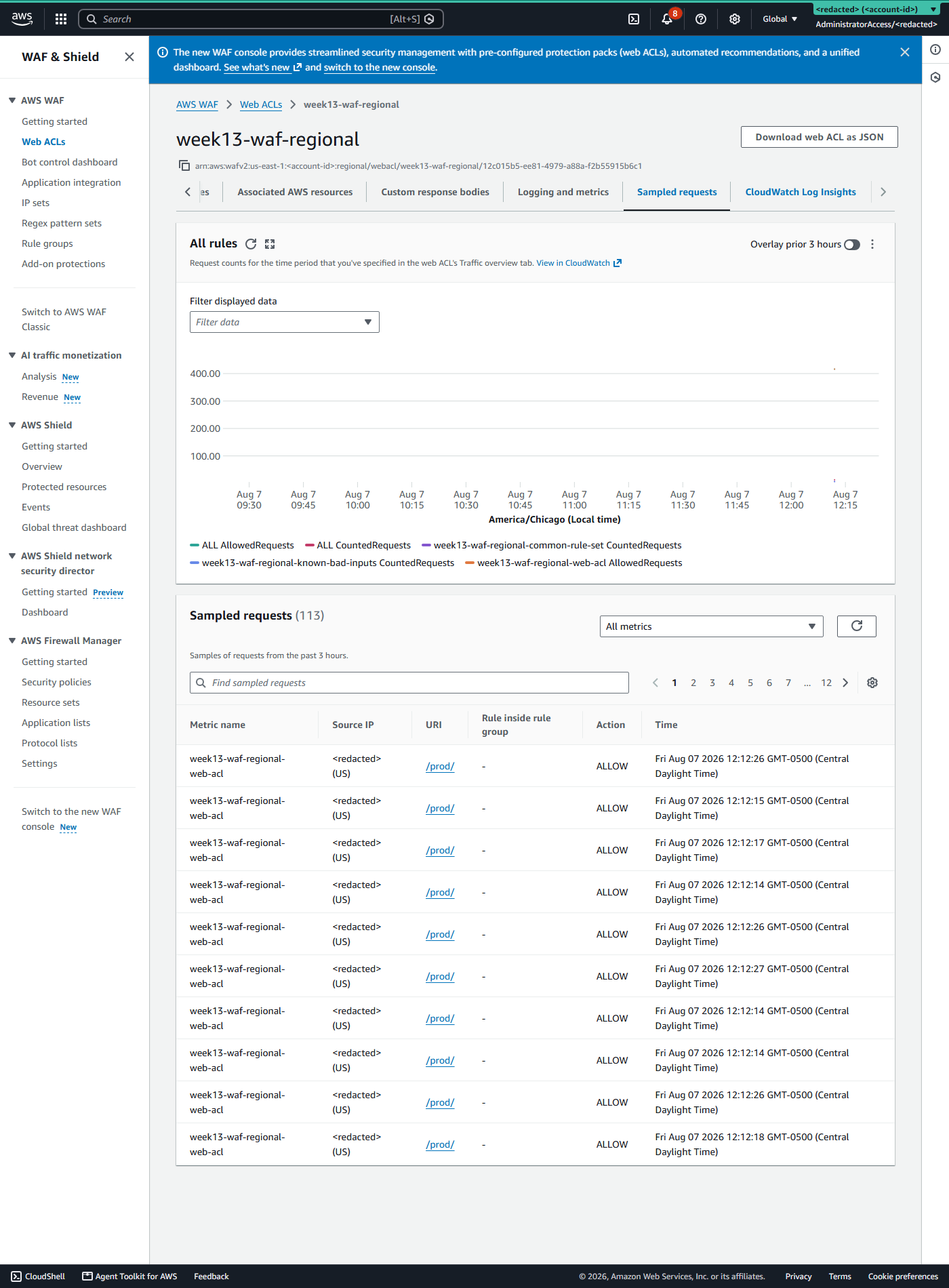
Task: Focus the top Search bar
Action: coord(261,19)
